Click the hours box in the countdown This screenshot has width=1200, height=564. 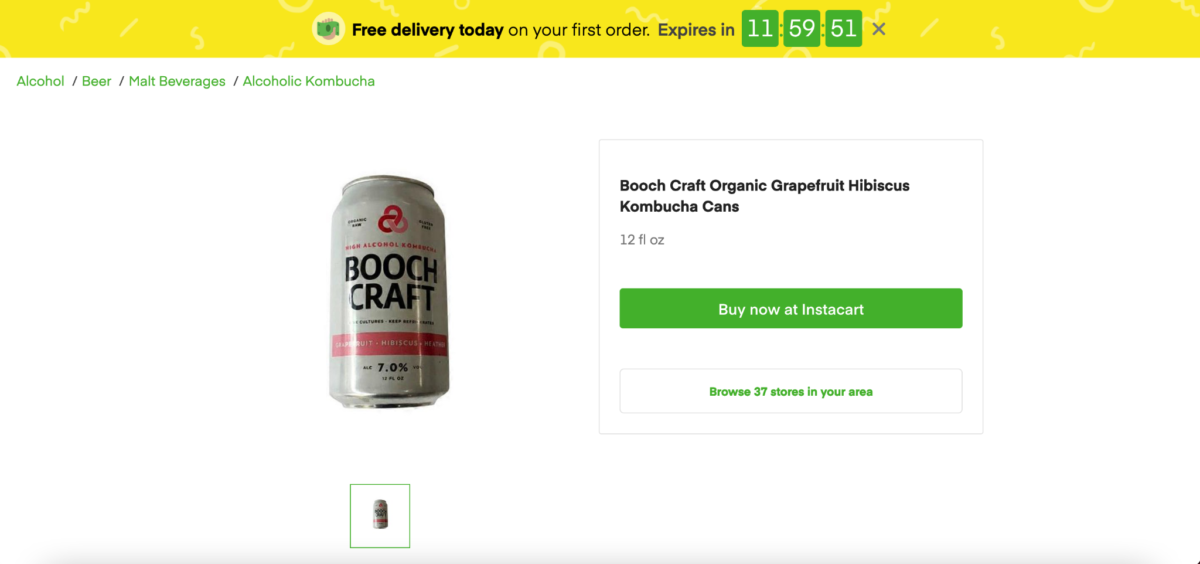pyautogui.click(x=760, y=29)
